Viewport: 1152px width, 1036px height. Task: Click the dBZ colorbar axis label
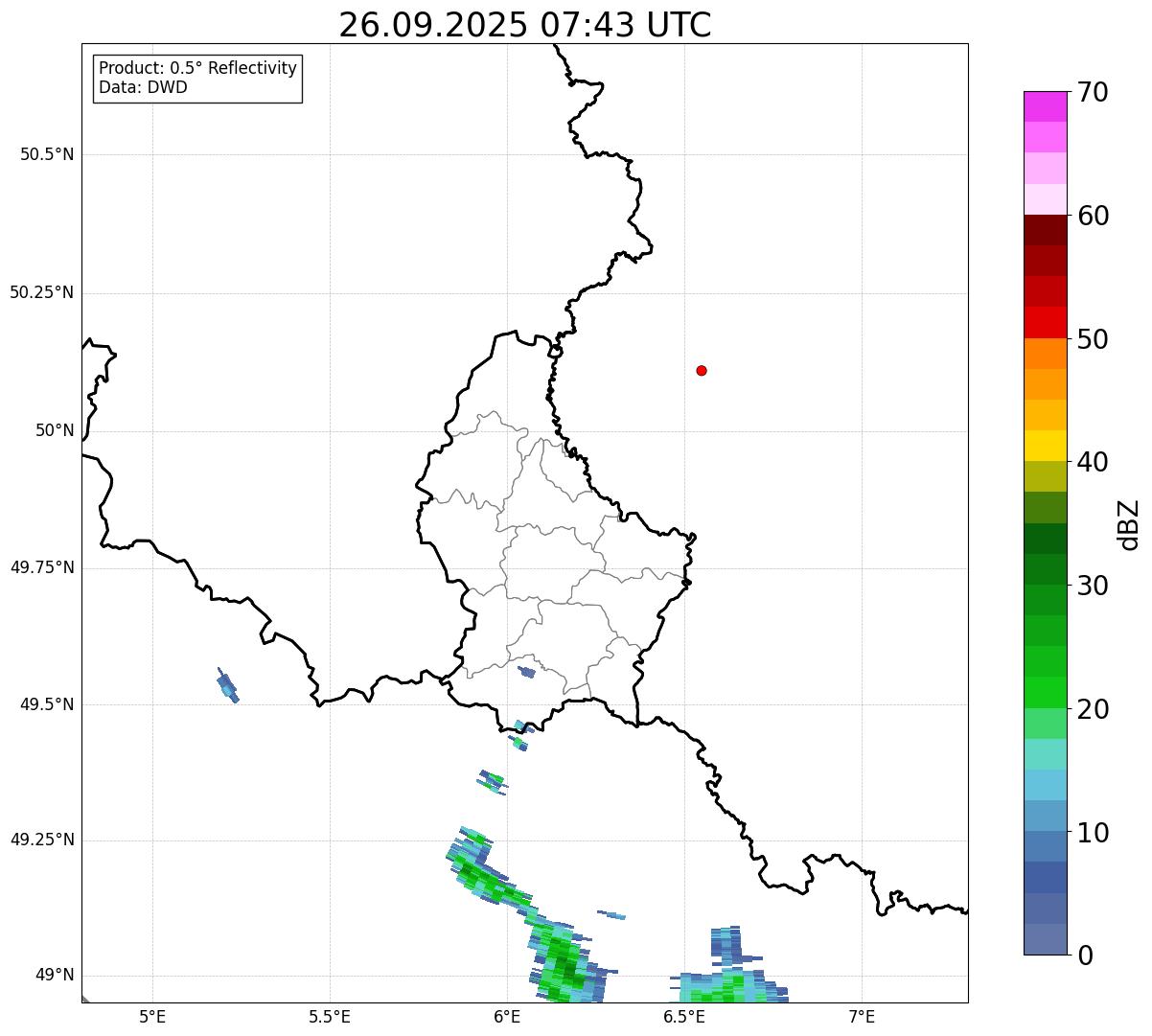(1128, 524)
